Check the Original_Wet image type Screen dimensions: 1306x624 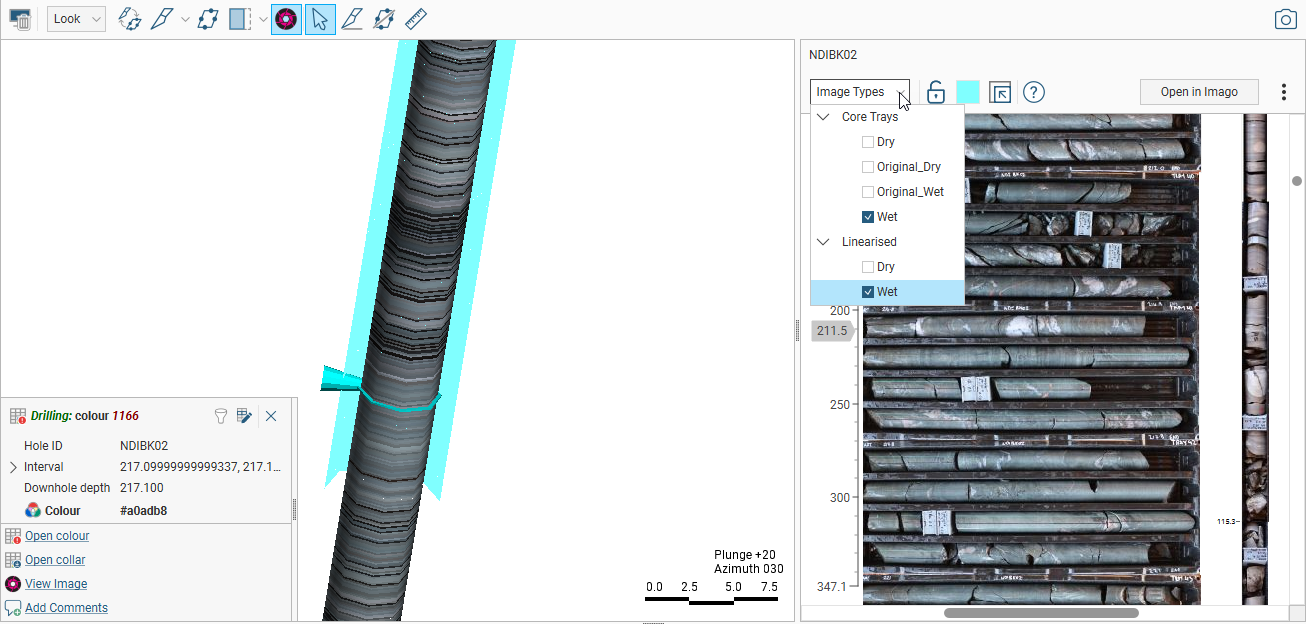(x=868, y=192)
